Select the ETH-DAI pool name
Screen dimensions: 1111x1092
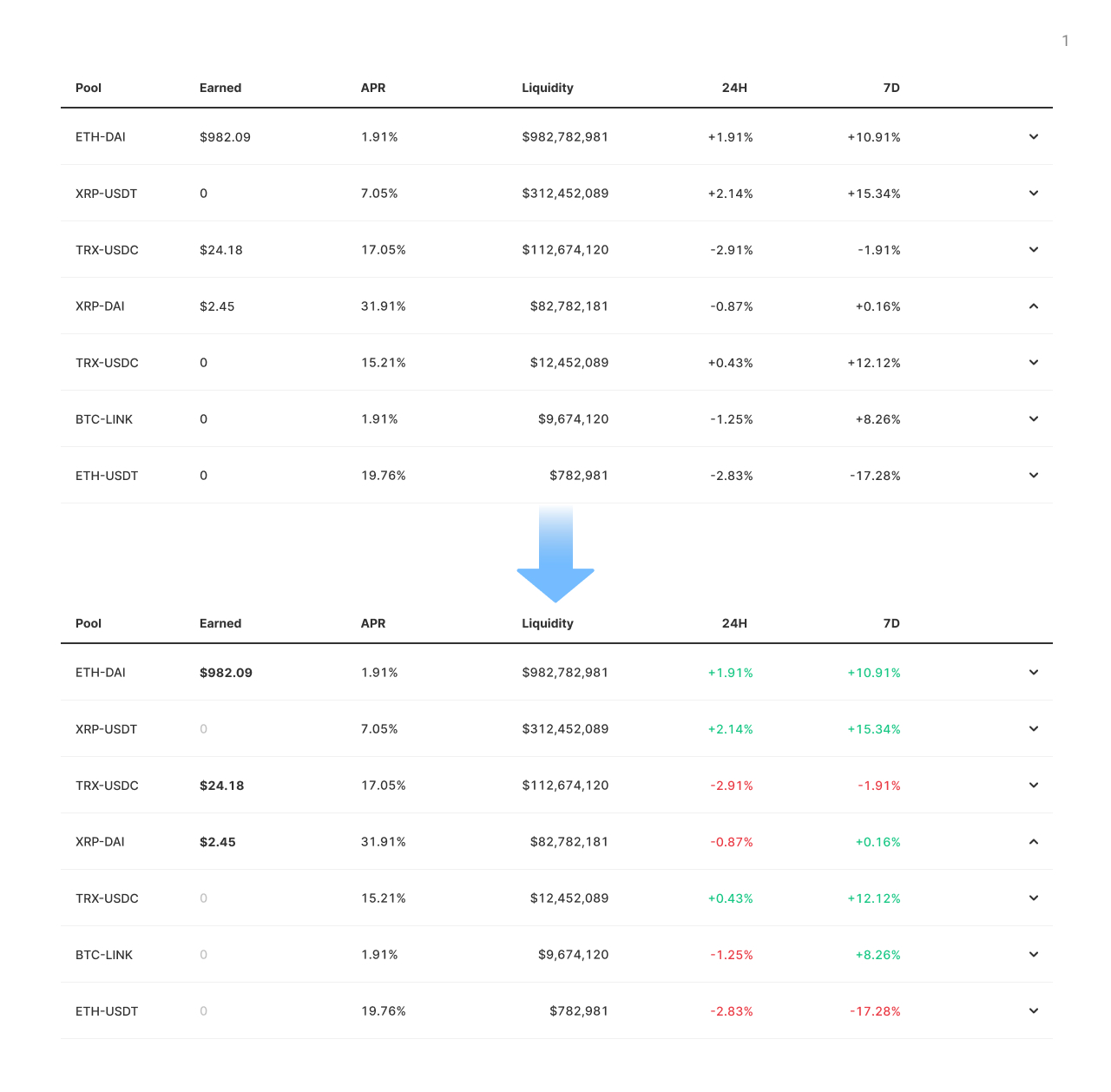pyautogui.click(x=99, y=137)
